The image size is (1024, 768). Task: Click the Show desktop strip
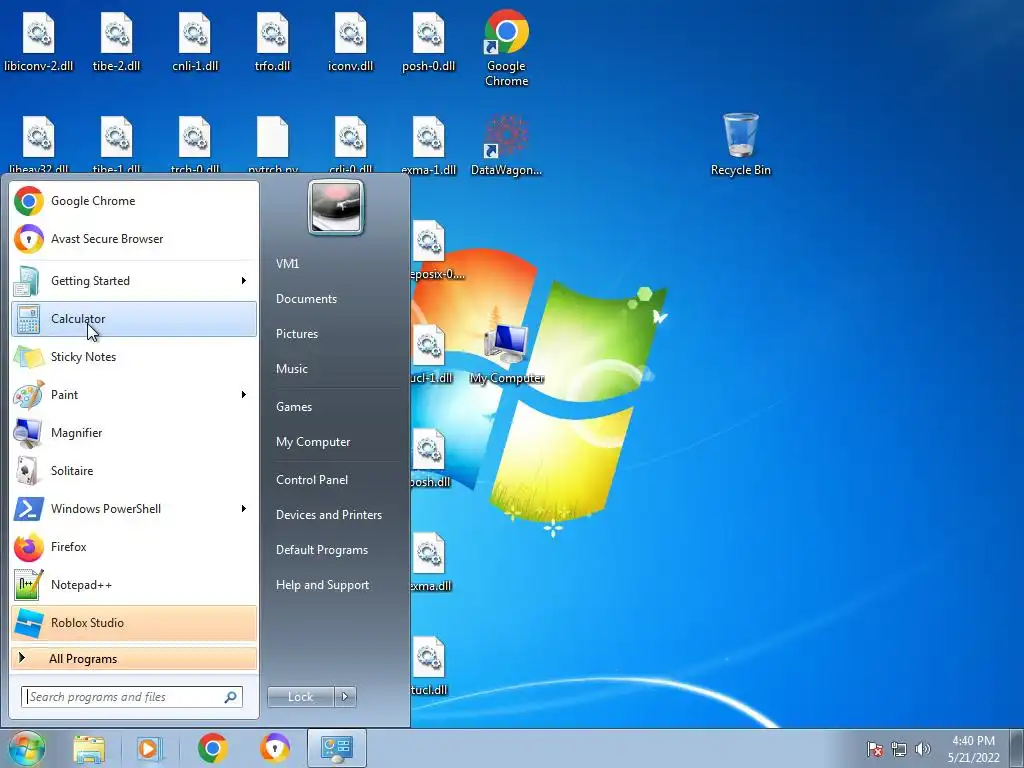coord(1017,748)
